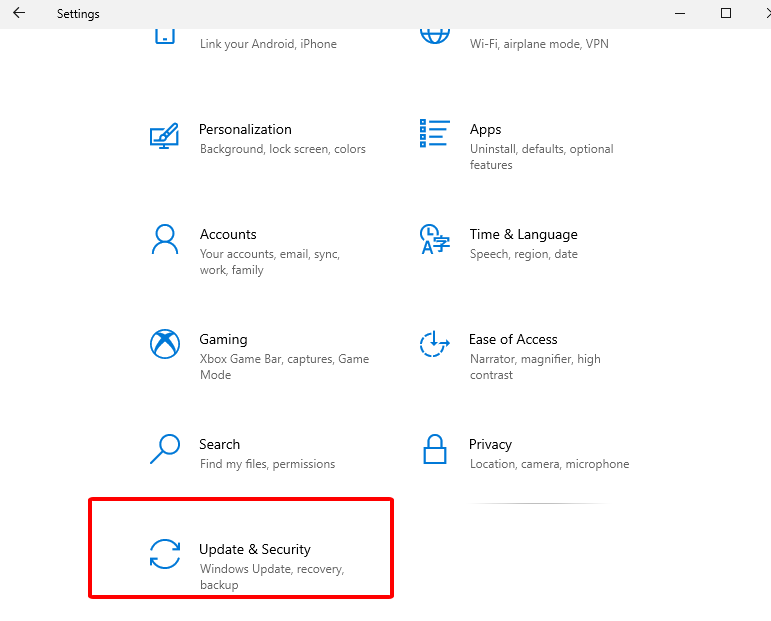Click the Accounts person icon
This screenshot has height=621, width=771.
(x=164, y=239)
